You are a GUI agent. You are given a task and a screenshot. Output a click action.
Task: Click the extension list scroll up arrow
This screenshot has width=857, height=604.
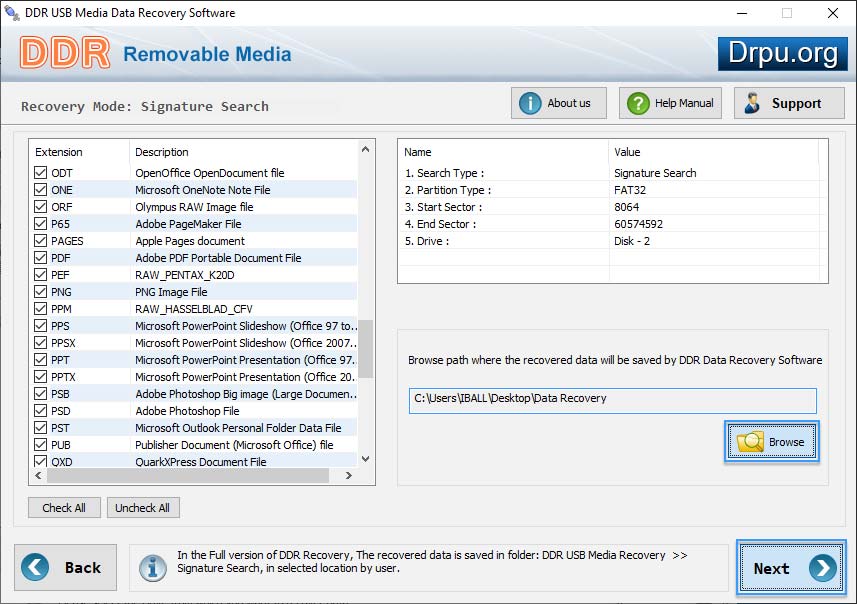(x=366, y=149)
